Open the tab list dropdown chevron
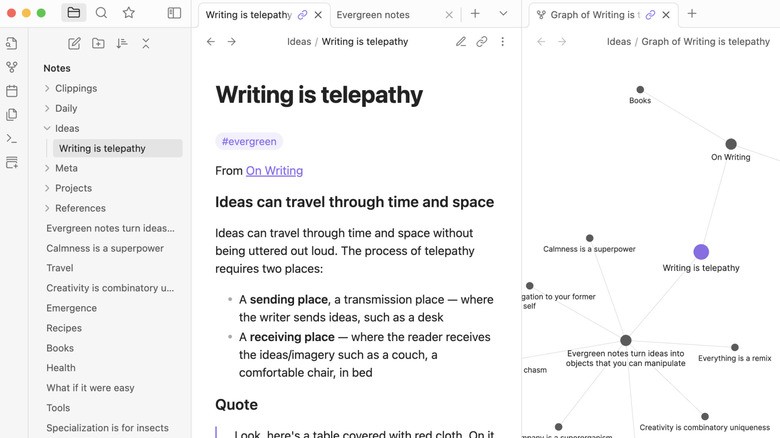The width and height of the screenshot is (780, 438). point(503,14)
